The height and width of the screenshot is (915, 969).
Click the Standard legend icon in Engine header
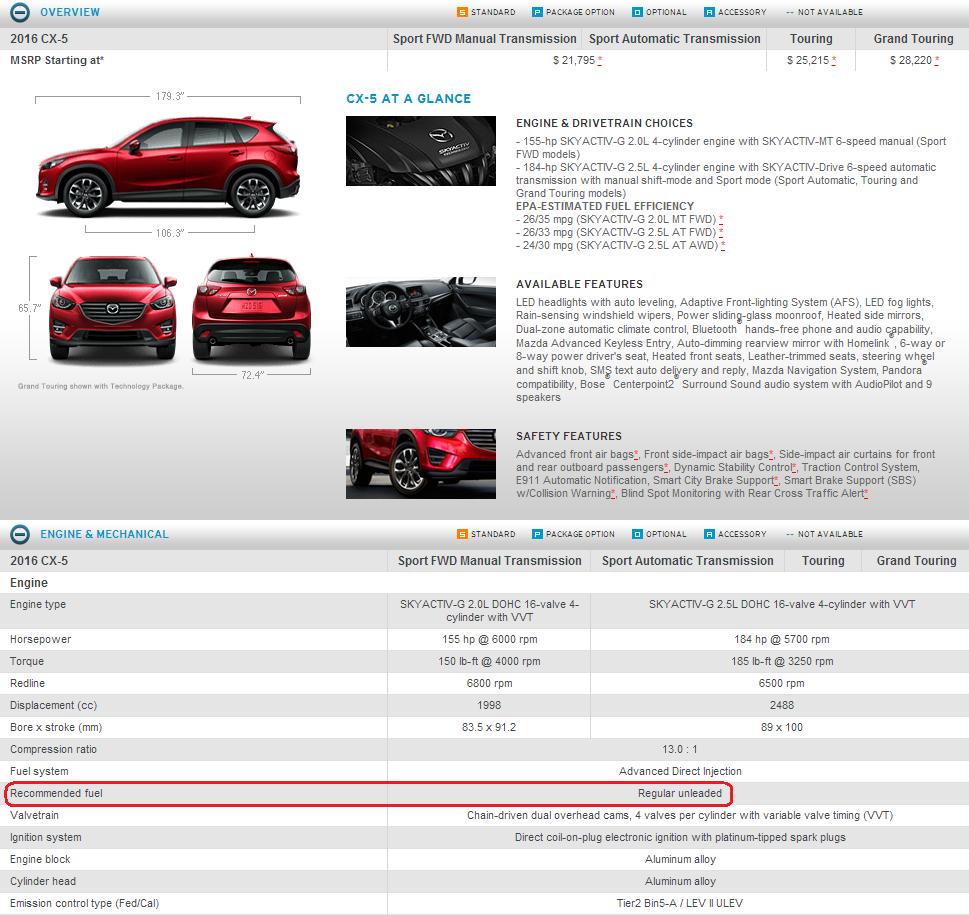462,534
